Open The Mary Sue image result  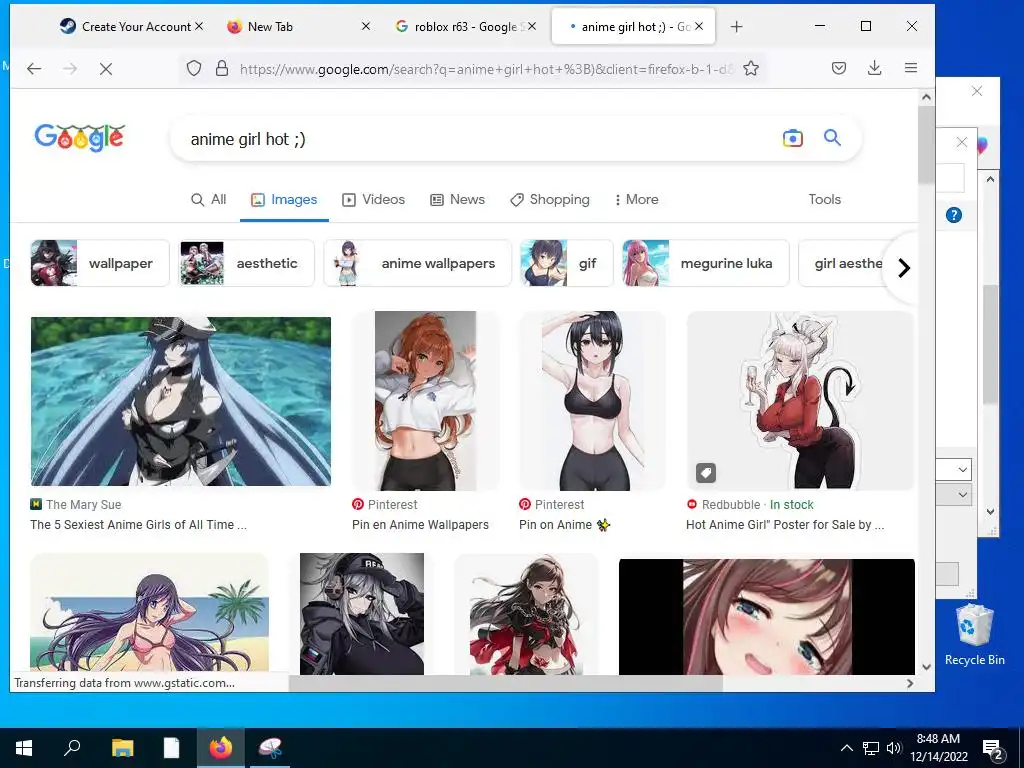181,401
